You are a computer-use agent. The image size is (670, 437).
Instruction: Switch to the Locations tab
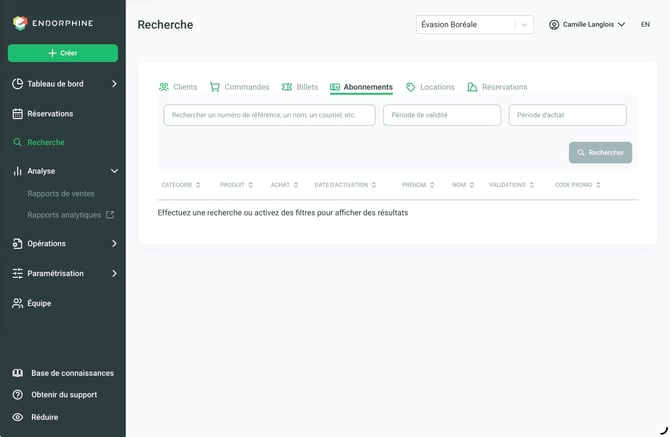[430, 87]
